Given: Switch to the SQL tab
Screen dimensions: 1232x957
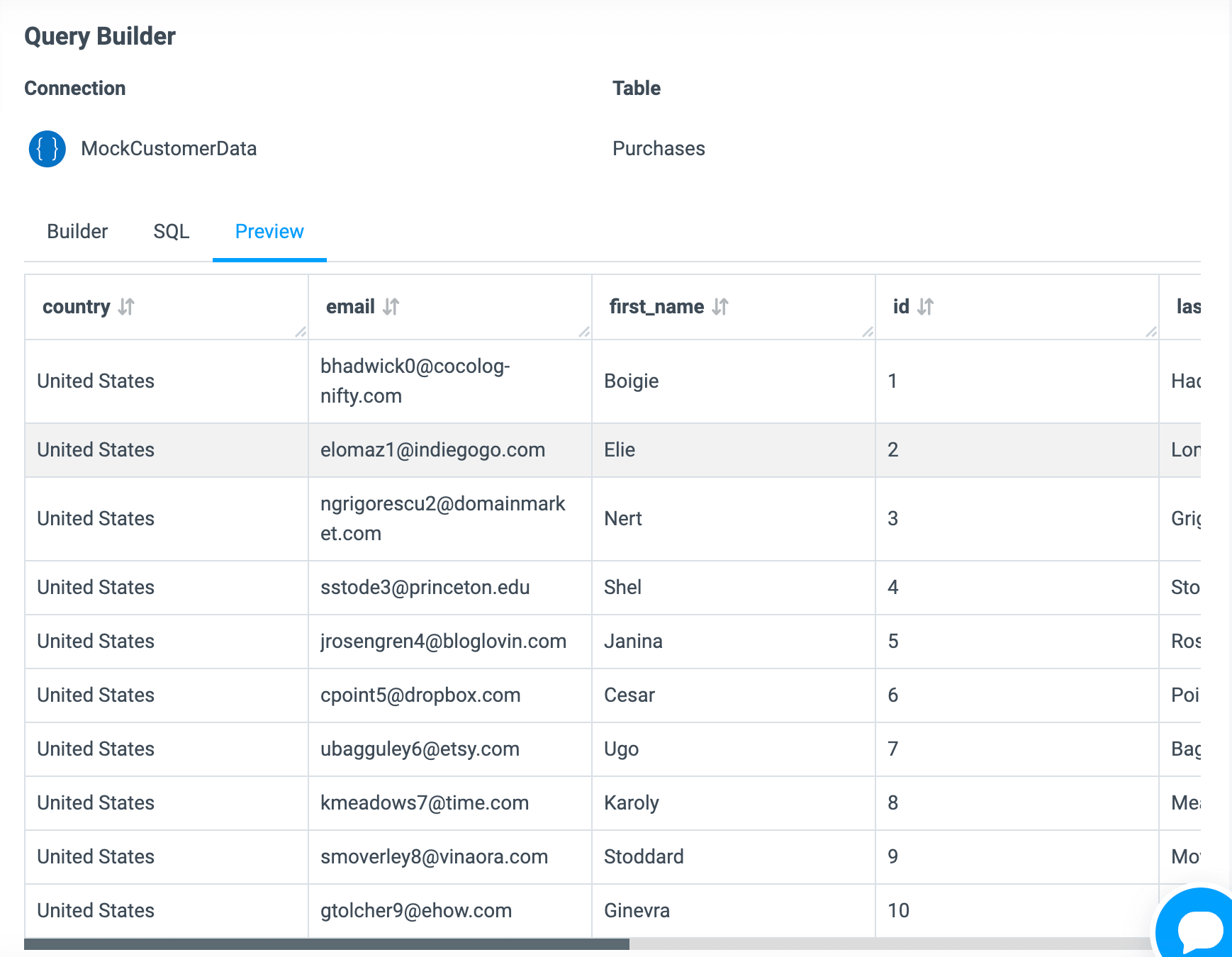Looking at the screenshot, I should coord(171,231).
